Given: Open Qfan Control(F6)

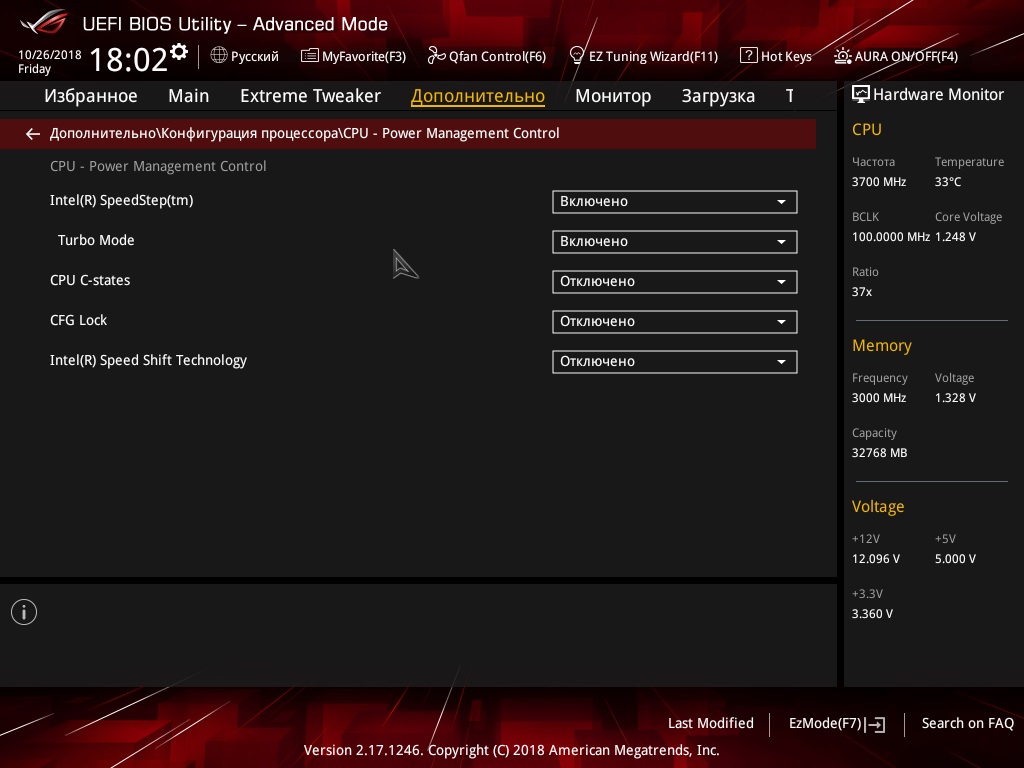Looking at the screenshot, I should point(487,56).
